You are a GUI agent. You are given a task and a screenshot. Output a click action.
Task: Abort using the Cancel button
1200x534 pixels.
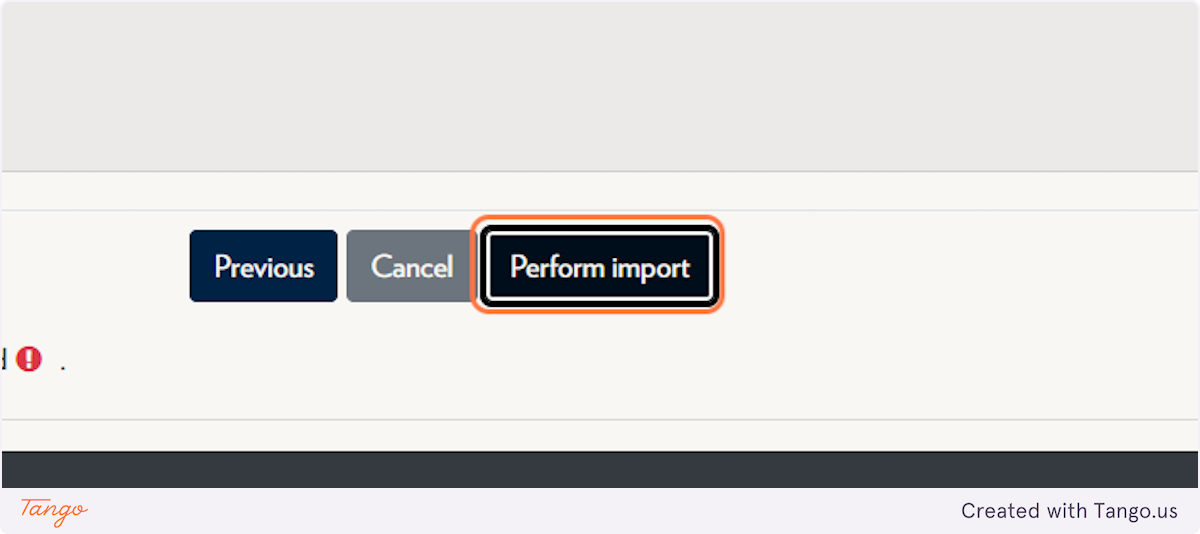coord(412,266)
